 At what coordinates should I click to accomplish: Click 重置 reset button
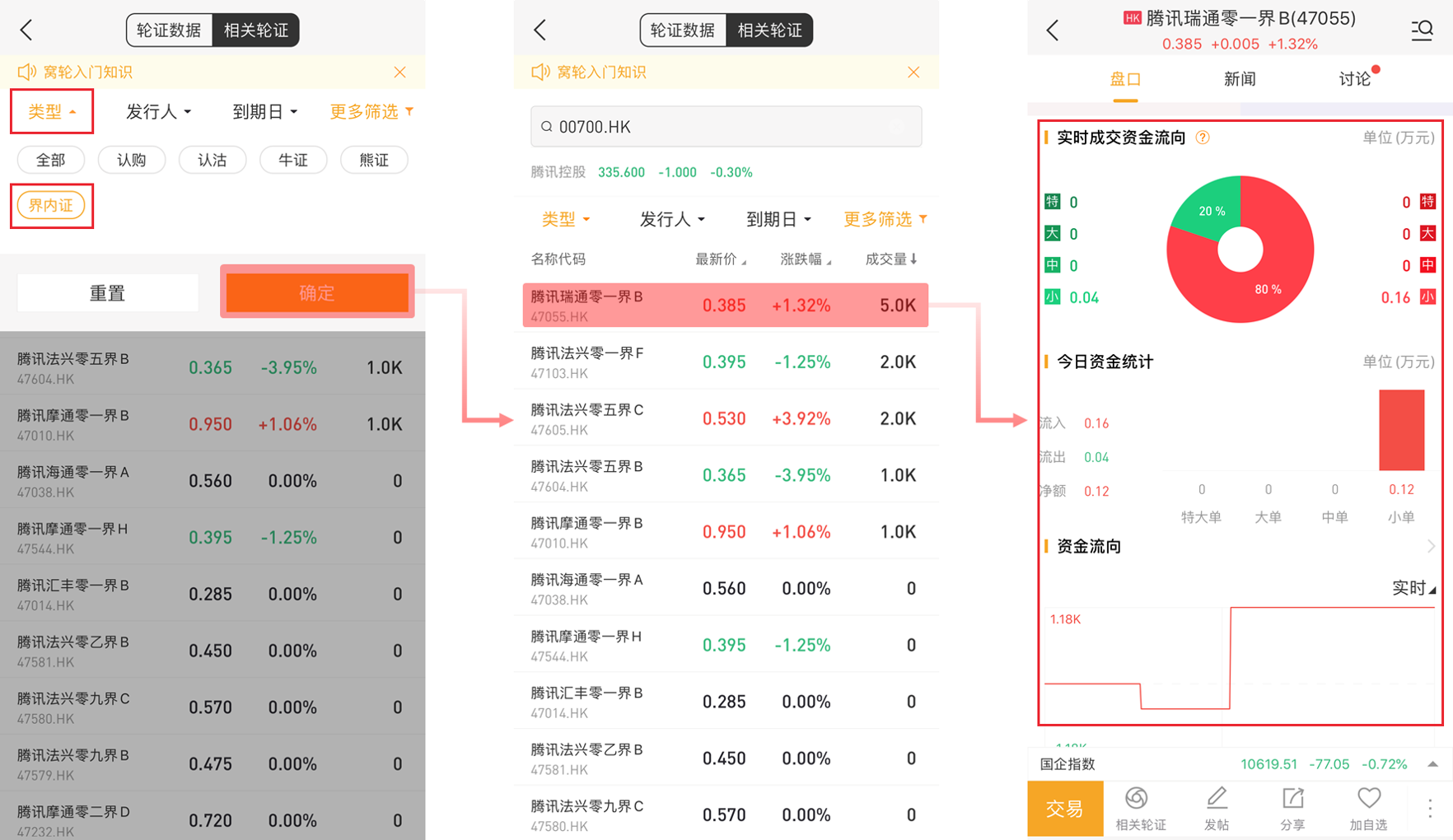[108, 293]
